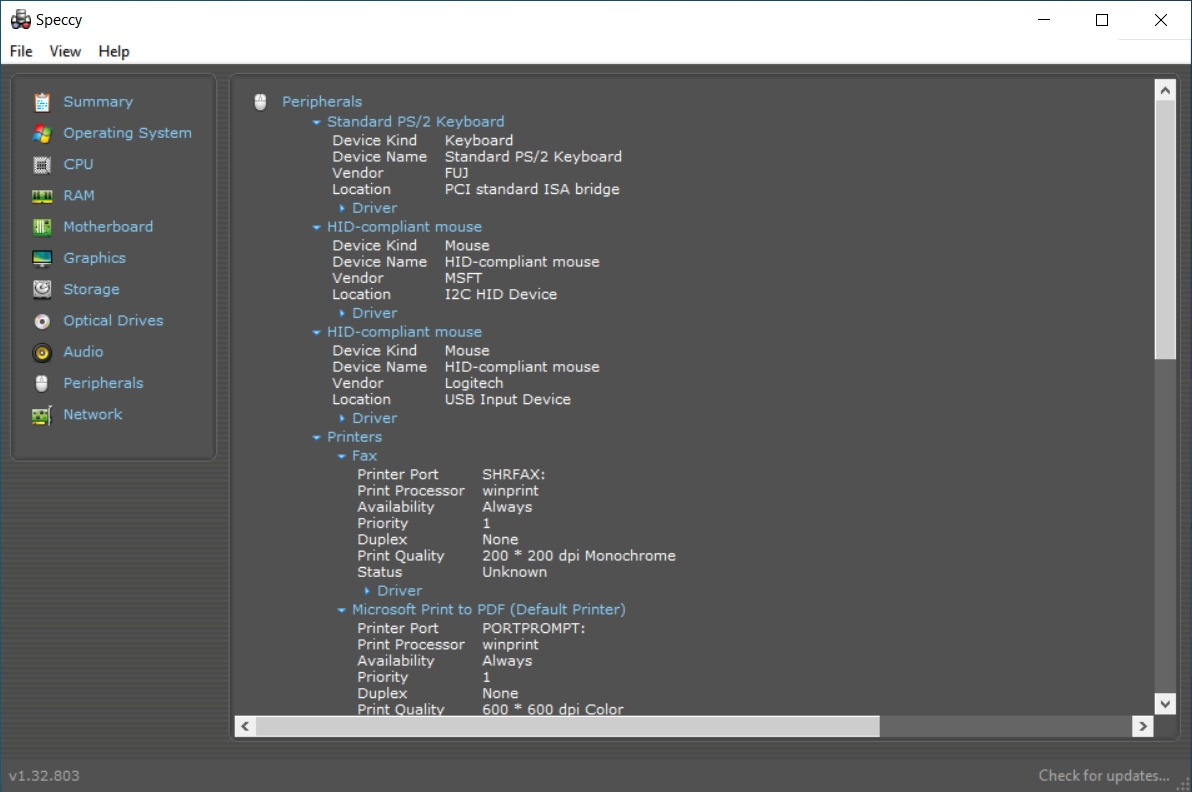Collapse the Fax printer node
Image resolution: width=1192 pixels, height=792 pixels.
point(341,456)
